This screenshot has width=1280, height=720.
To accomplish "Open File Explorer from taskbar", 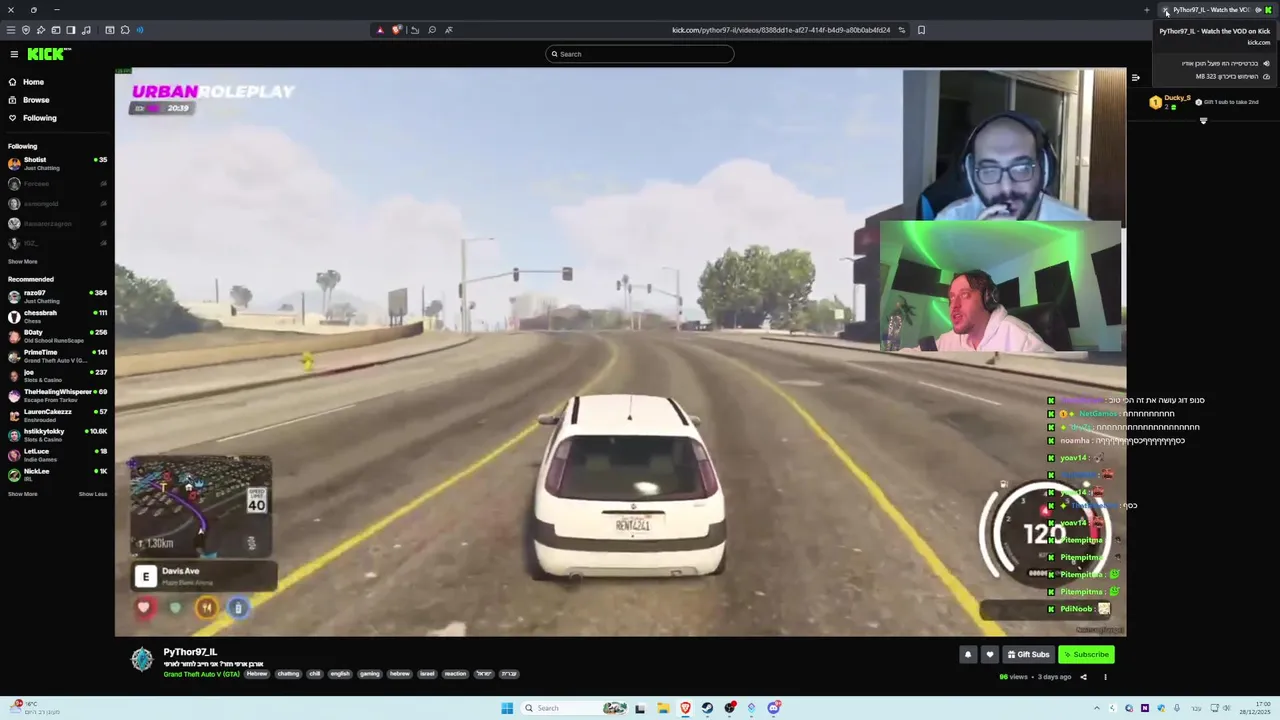I will point(663,708).
